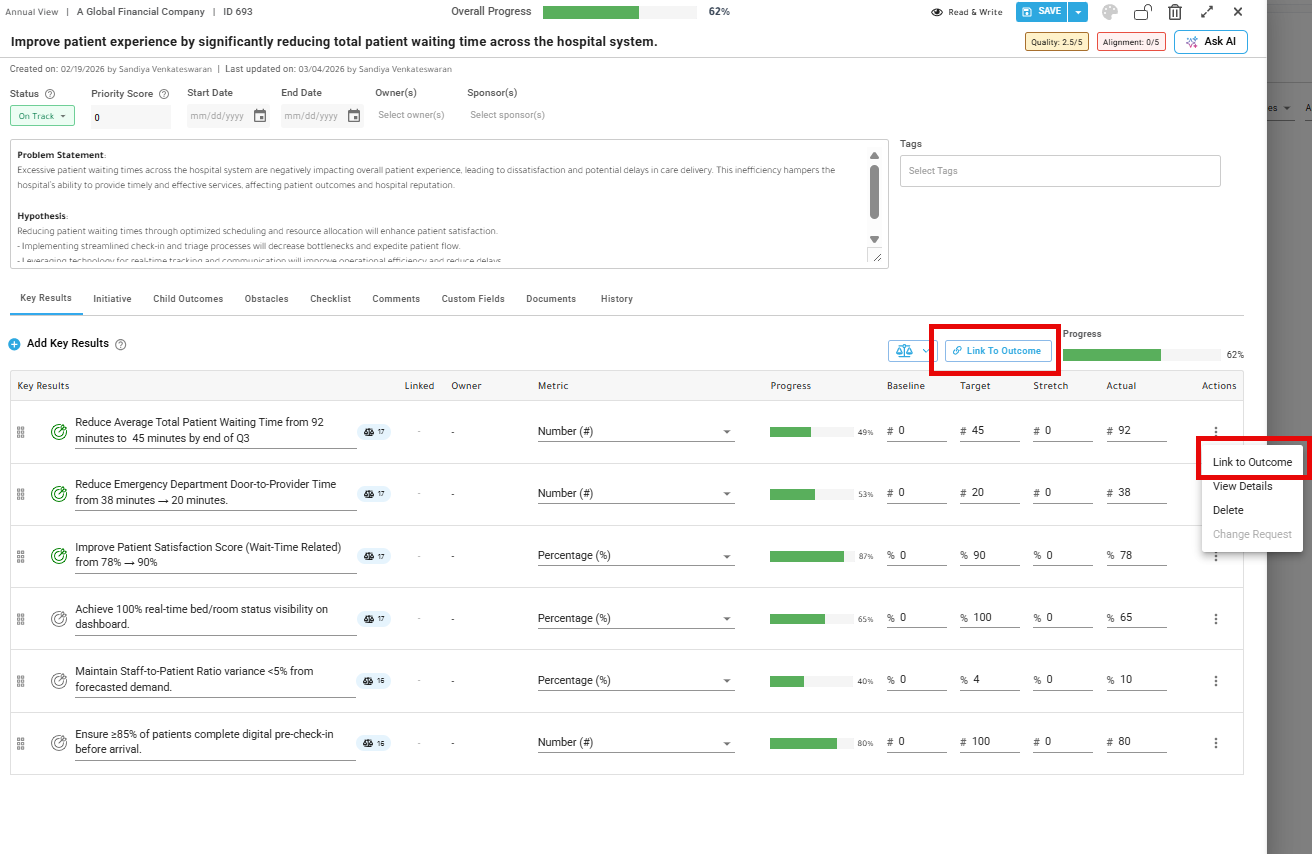Click the SAVE button

pyautogui.click(x=1042, y=12)
